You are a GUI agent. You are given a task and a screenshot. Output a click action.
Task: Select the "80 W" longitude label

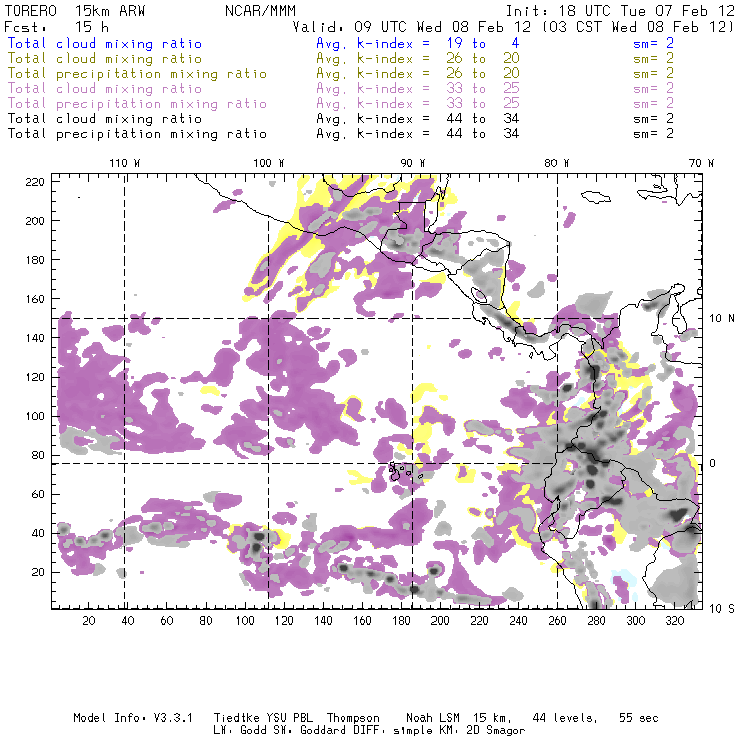pyautogui.click(x=557, y=163)
